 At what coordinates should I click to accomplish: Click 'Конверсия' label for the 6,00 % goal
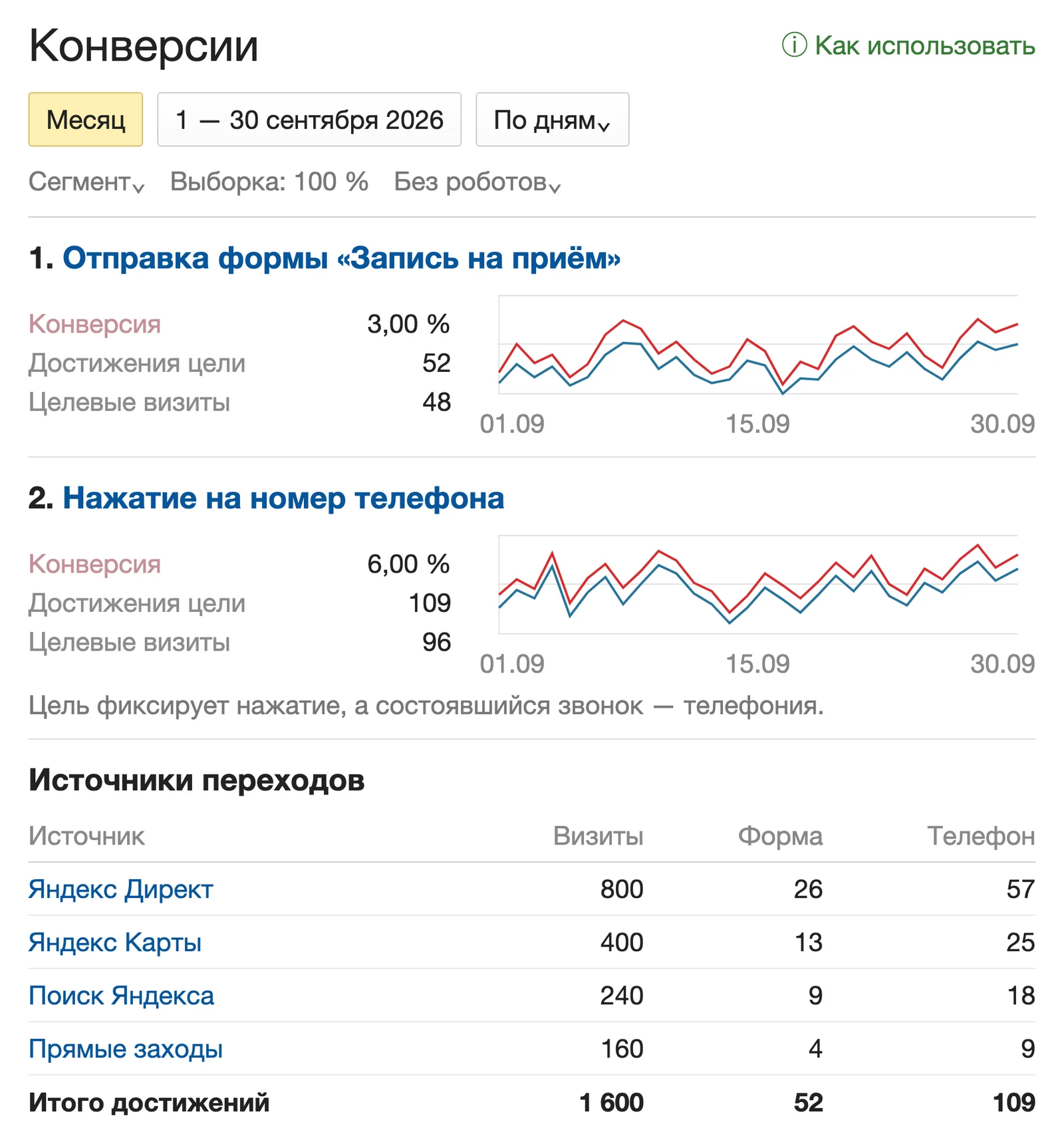pos(95,563)
